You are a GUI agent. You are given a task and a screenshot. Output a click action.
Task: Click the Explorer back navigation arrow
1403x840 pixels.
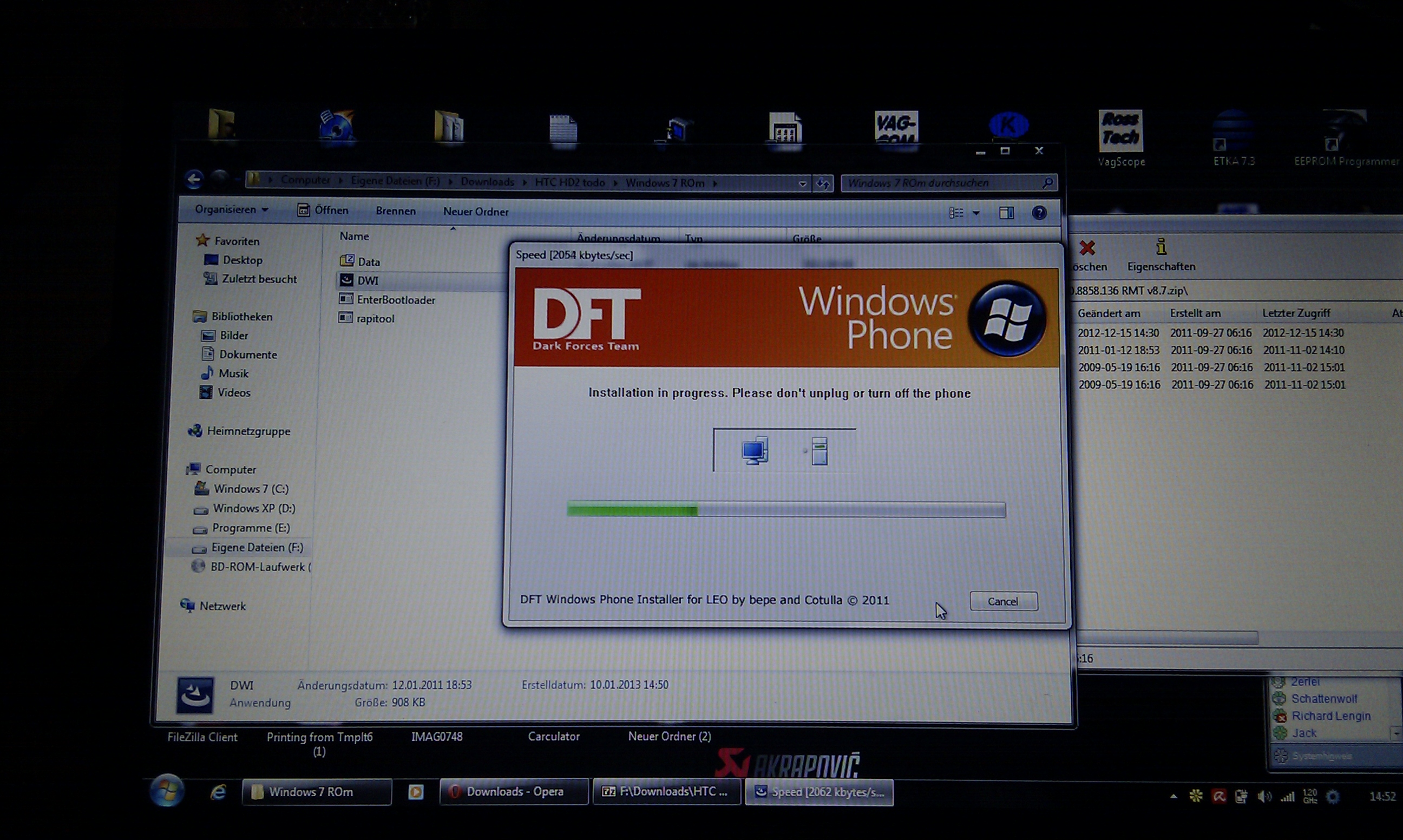pos(194,180)
